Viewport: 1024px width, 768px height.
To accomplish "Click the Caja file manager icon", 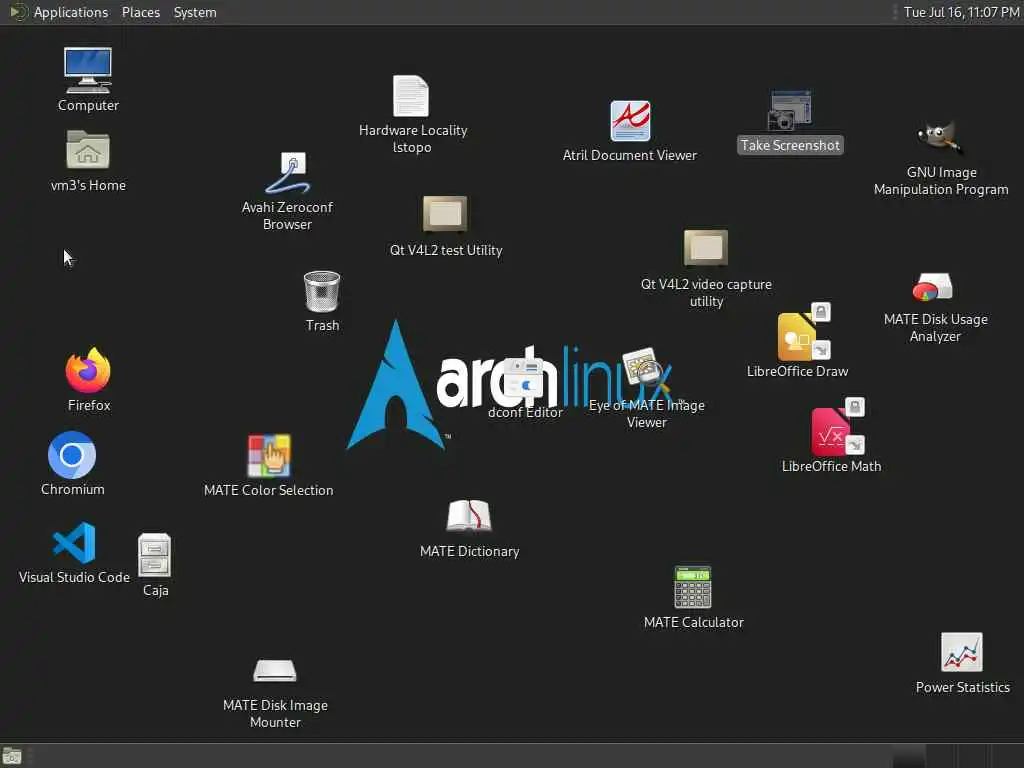I will tap(155, 555).
